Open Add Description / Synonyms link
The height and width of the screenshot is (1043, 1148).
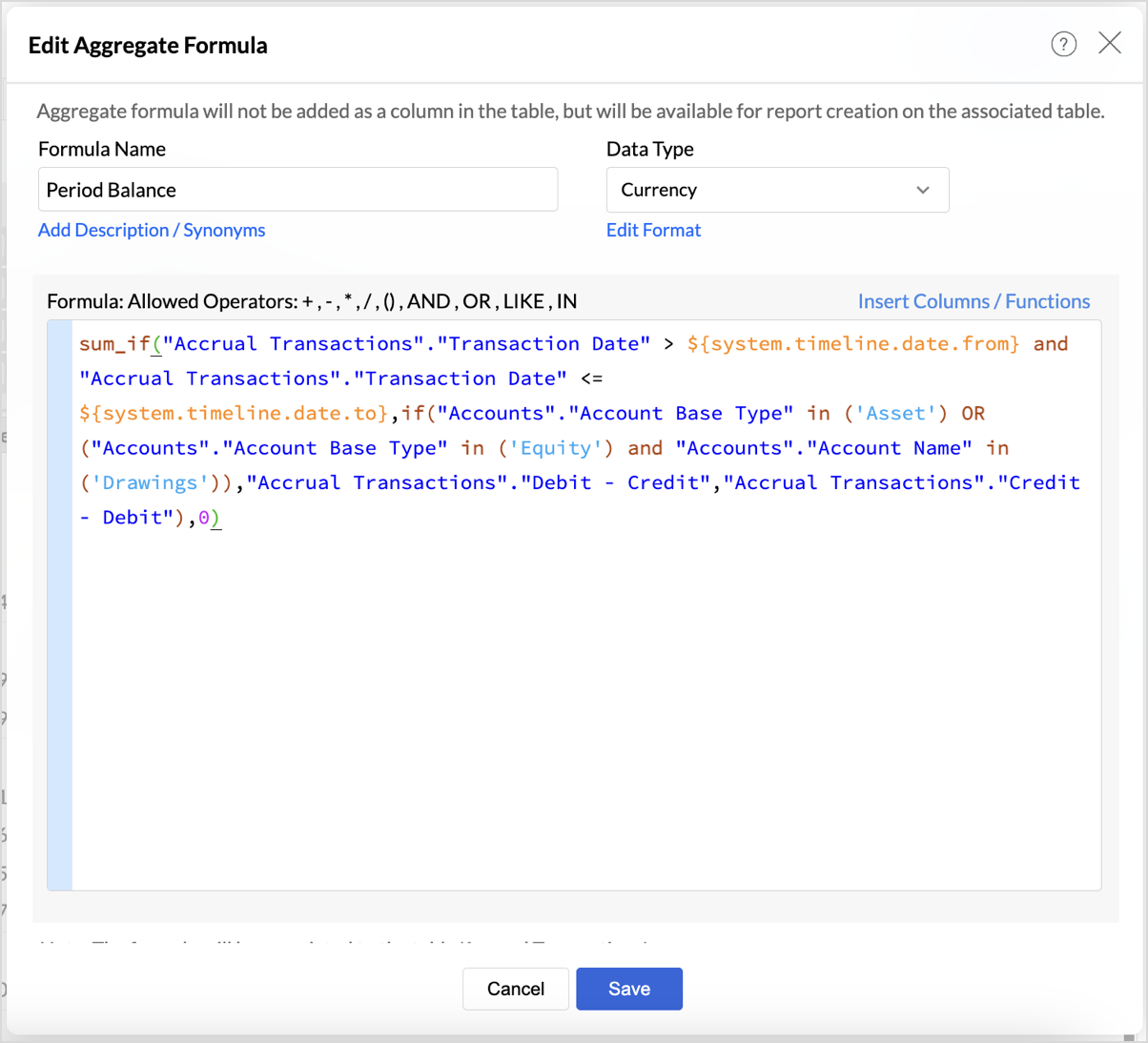tap(152, 230)
